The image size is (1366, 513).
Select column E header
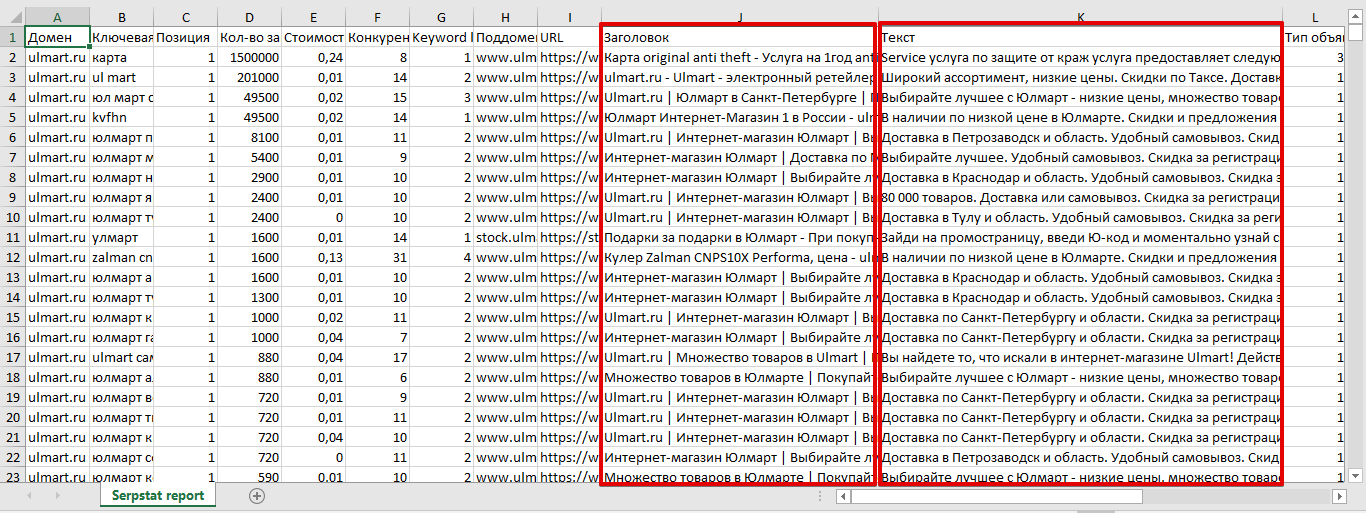(x=313, y=18)
